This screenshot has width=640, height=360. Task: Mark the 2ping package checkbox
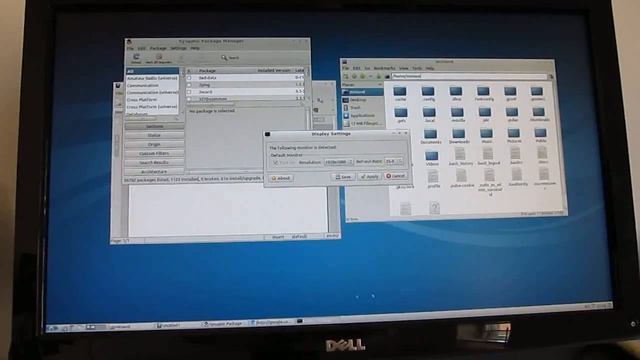click(189, 85)
